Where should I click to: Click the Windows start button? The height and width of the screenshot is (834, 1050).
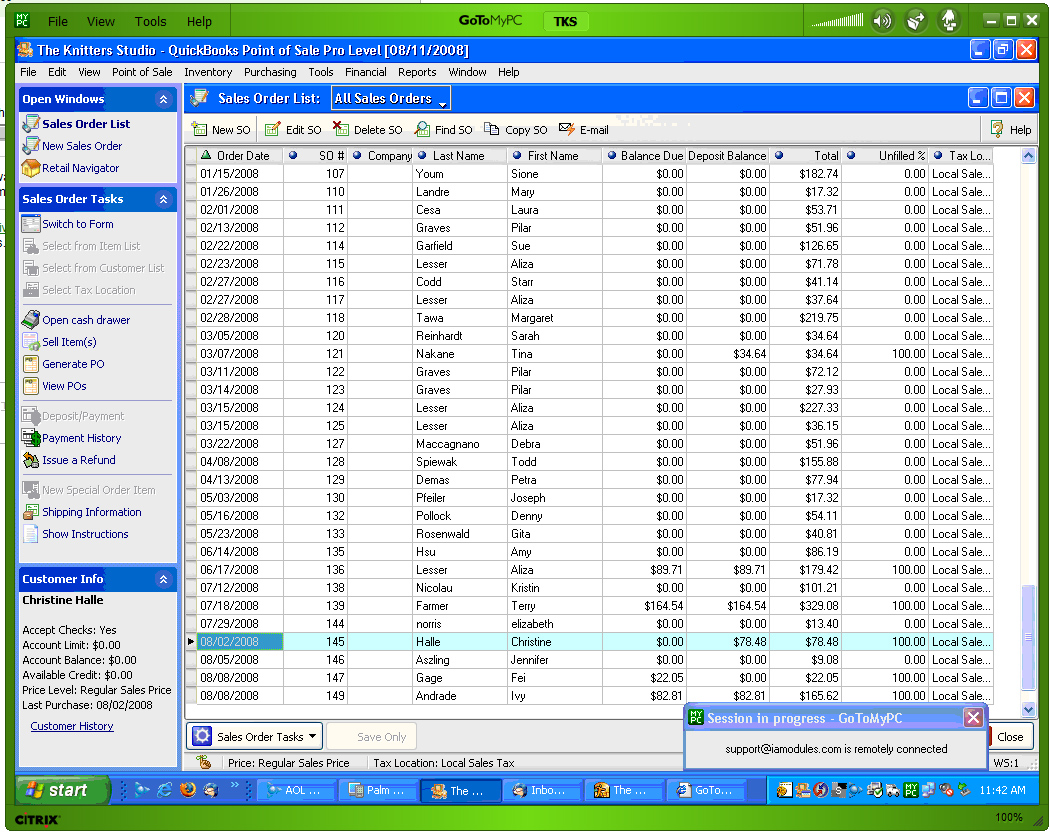tap(62, 790)
